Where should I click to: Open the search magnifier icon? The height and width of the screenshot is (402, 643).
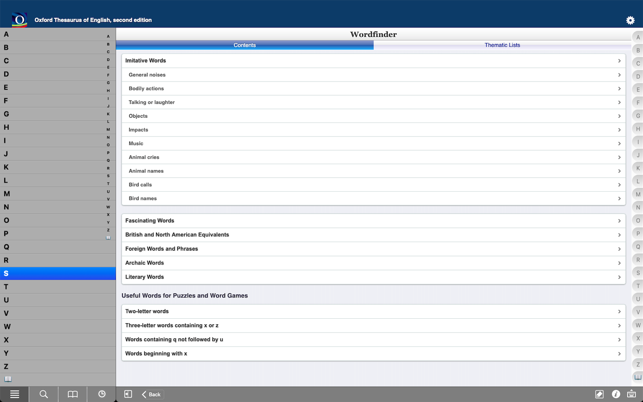point(43,394)
